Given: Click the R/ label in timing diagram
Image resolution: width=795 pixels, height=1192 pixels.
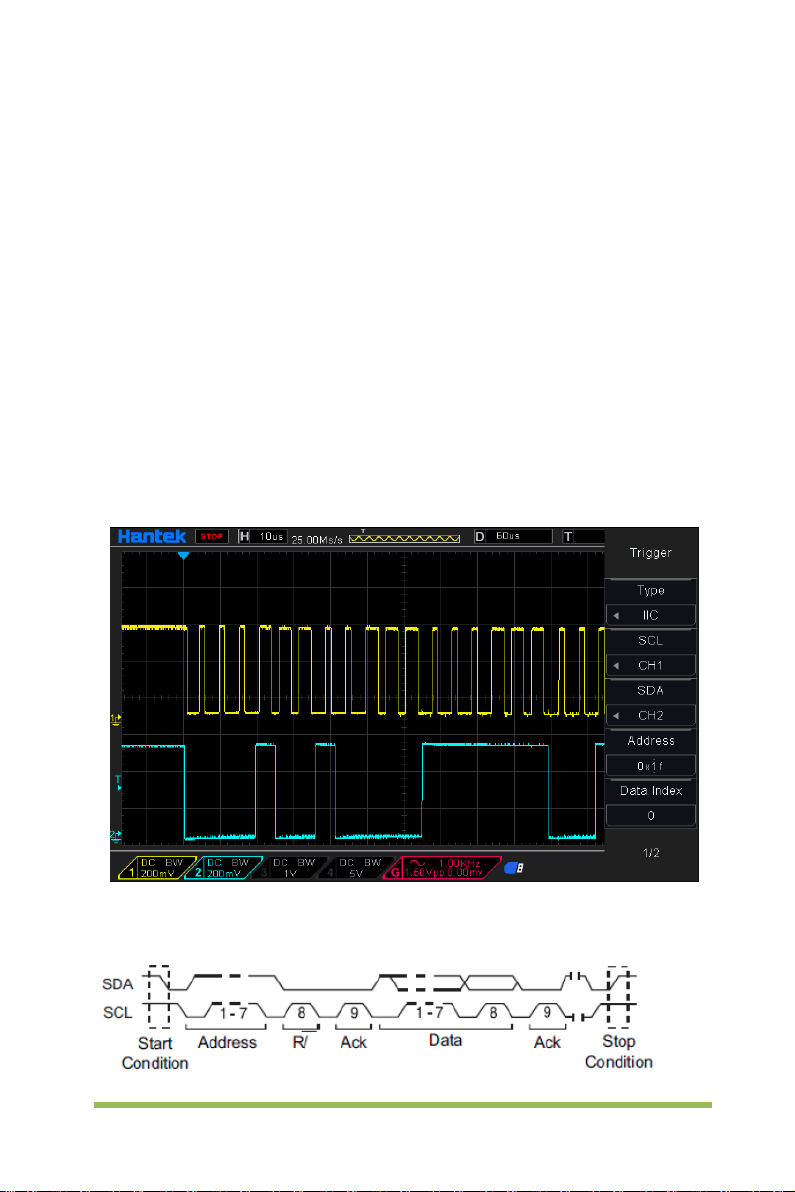Looking at the screenshot, I should coord(300,1042).
